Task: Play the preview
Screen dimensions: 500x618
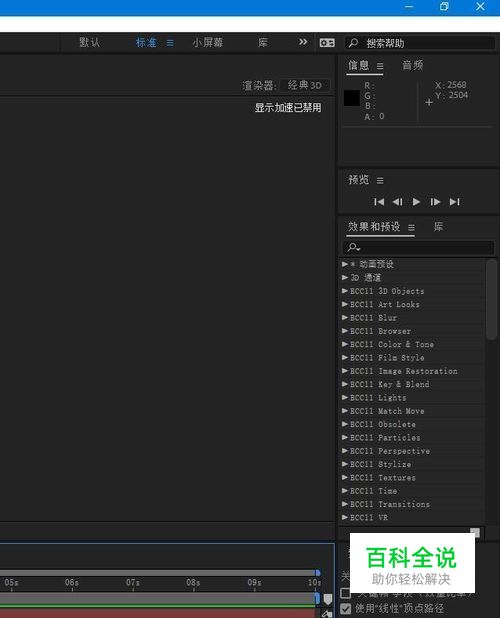Action: 416,202
